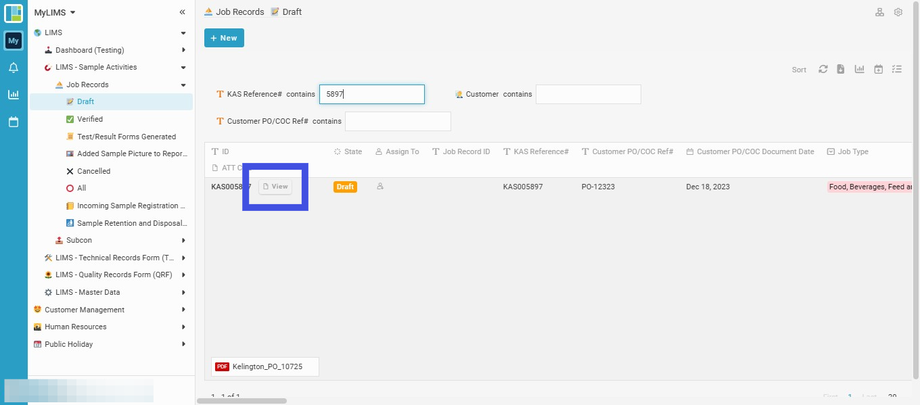Click the State column header
The image size is (920, 405).
point(348,152)
